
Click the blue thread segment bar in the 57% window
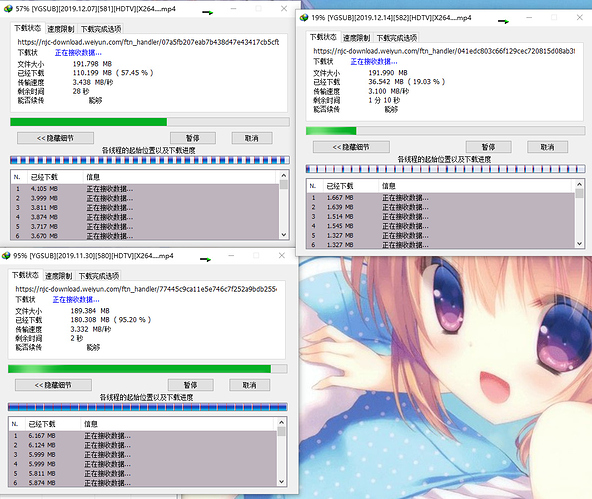coord(150,160)
